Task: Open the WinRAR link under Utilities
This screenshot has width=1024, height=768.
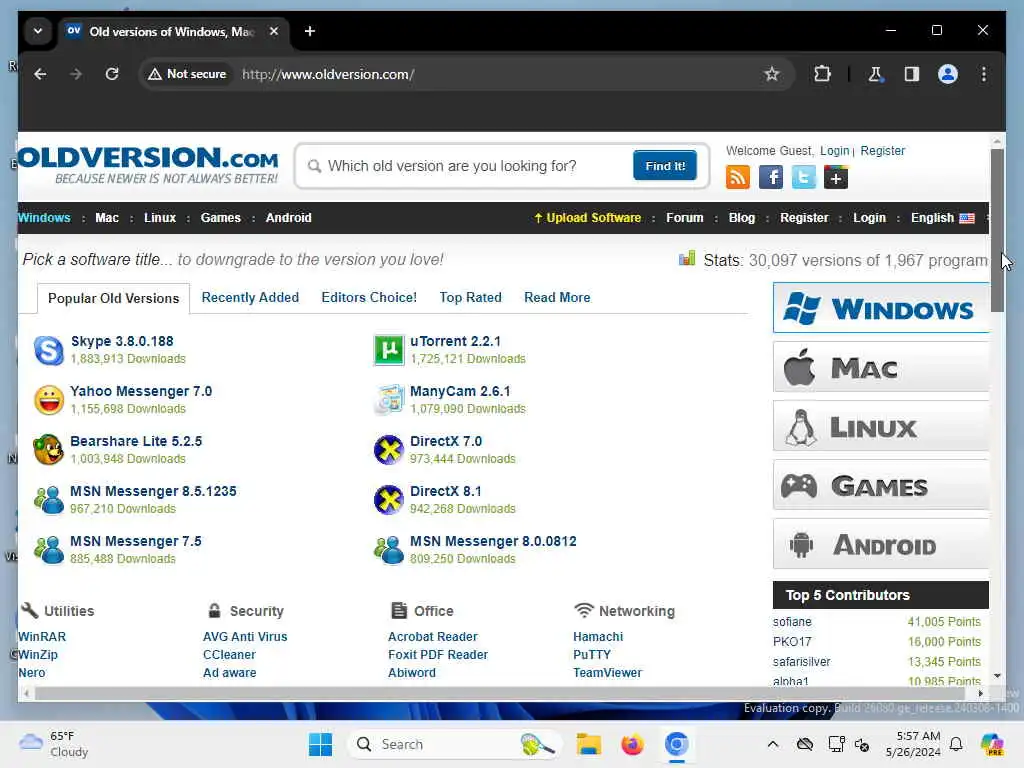Action: tap(42, 636)
